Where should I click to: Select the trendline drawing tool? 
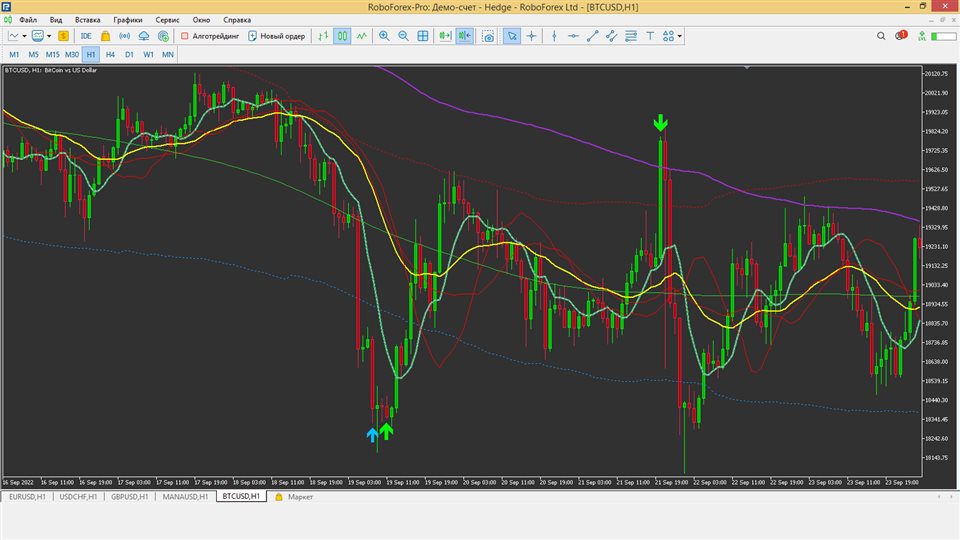click(592, 36)
